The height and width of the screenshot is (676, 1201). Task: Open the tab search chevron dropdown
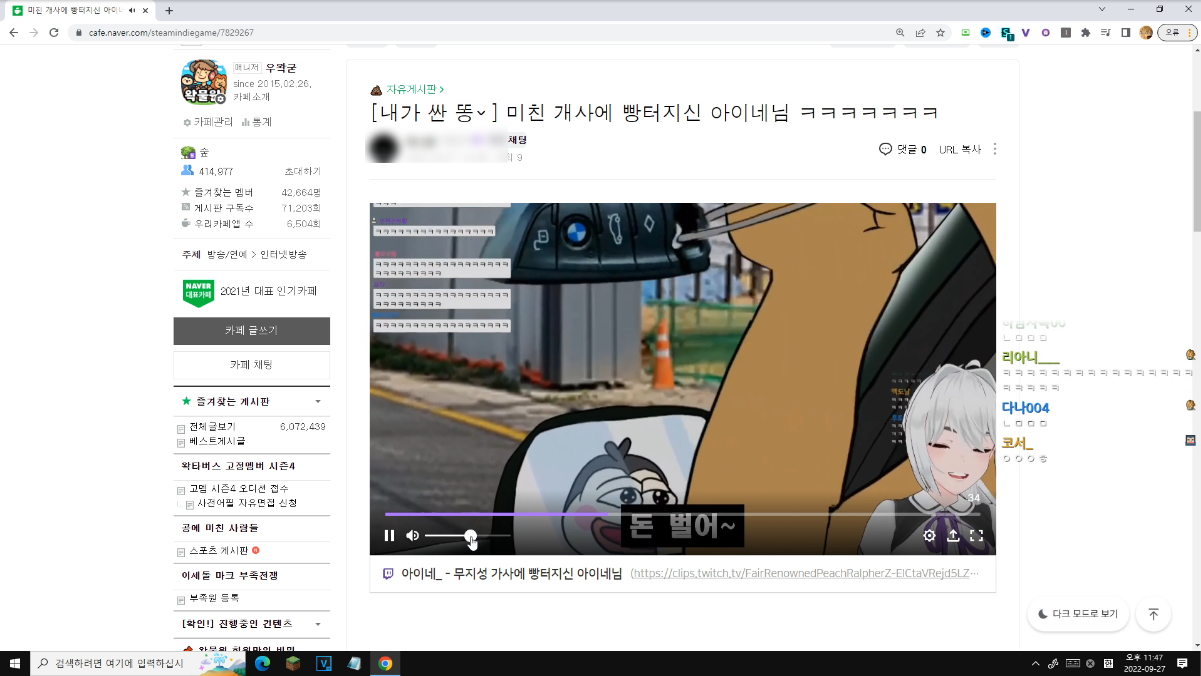(x=1102, y=8)
